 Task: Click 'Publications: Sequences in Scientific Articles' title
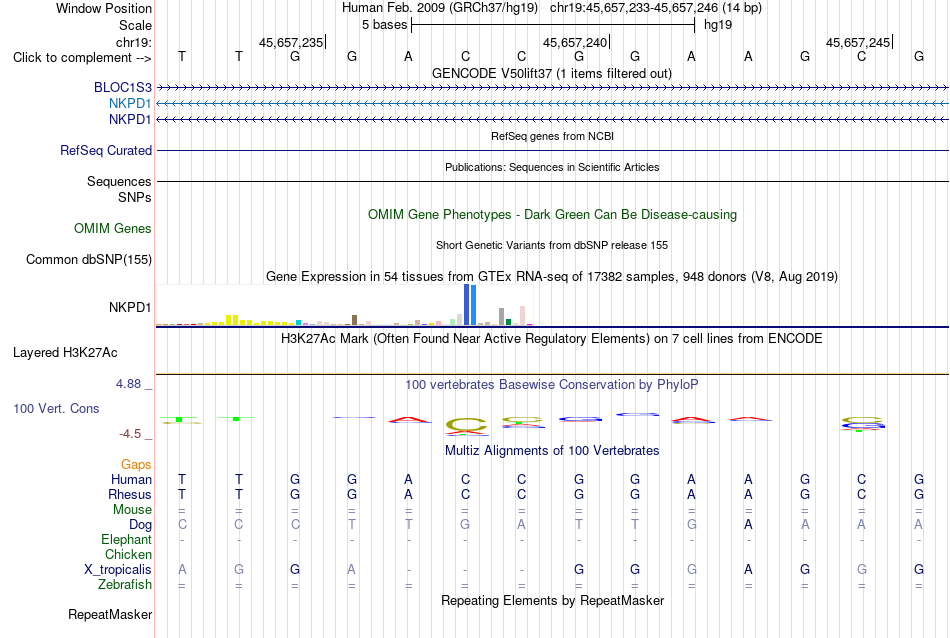click(x=552, y=167)
